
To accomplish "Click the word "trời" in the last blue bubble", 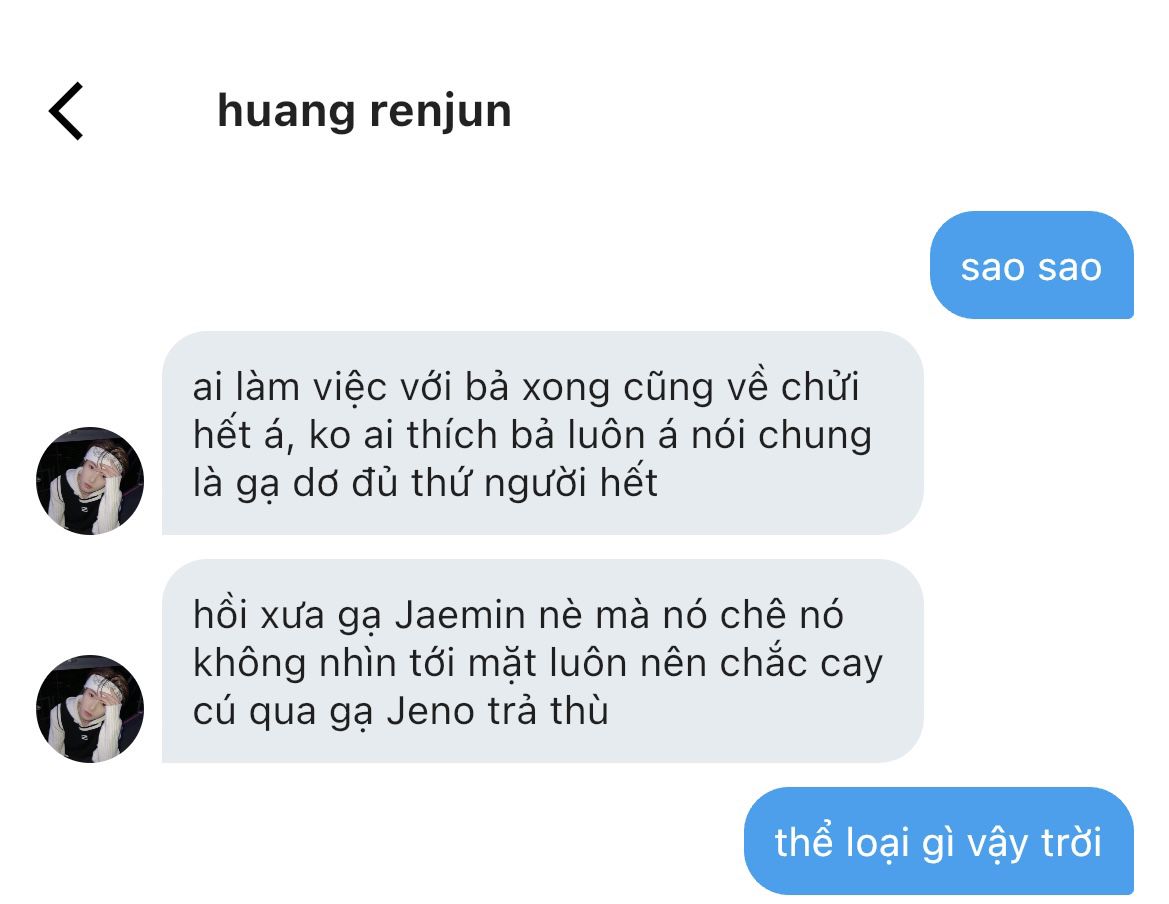I will click(x=1071, y=842).
